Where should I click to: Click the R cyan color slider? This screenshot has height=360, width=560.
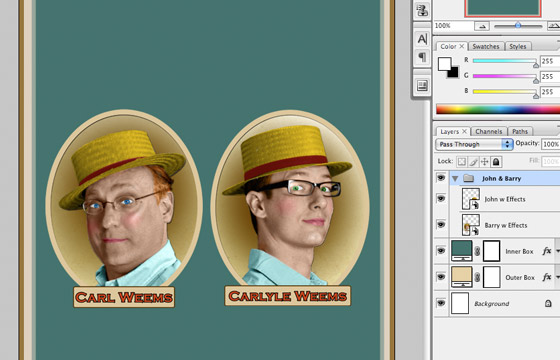(x=505, y=61)
